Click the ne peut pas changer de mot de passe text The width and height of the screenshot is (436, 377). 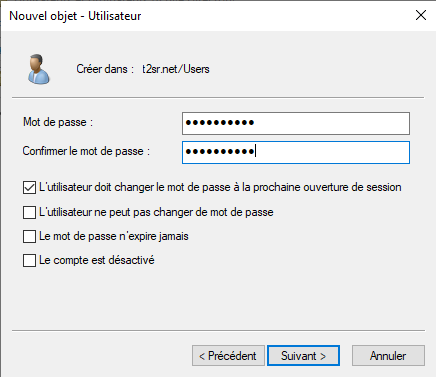click(x=184, y=212)
